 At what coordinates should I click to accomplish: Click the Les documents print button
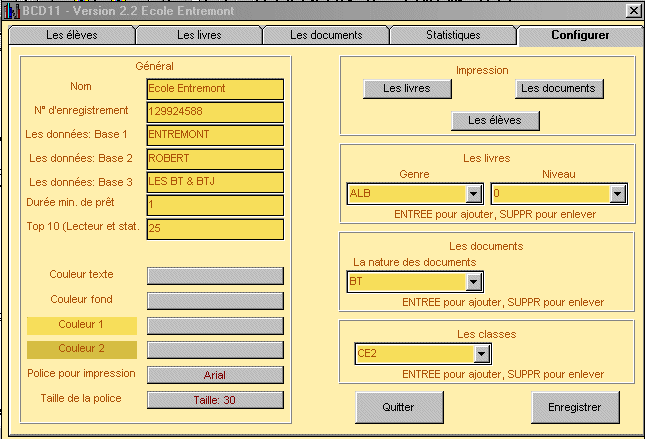[558, 89]
